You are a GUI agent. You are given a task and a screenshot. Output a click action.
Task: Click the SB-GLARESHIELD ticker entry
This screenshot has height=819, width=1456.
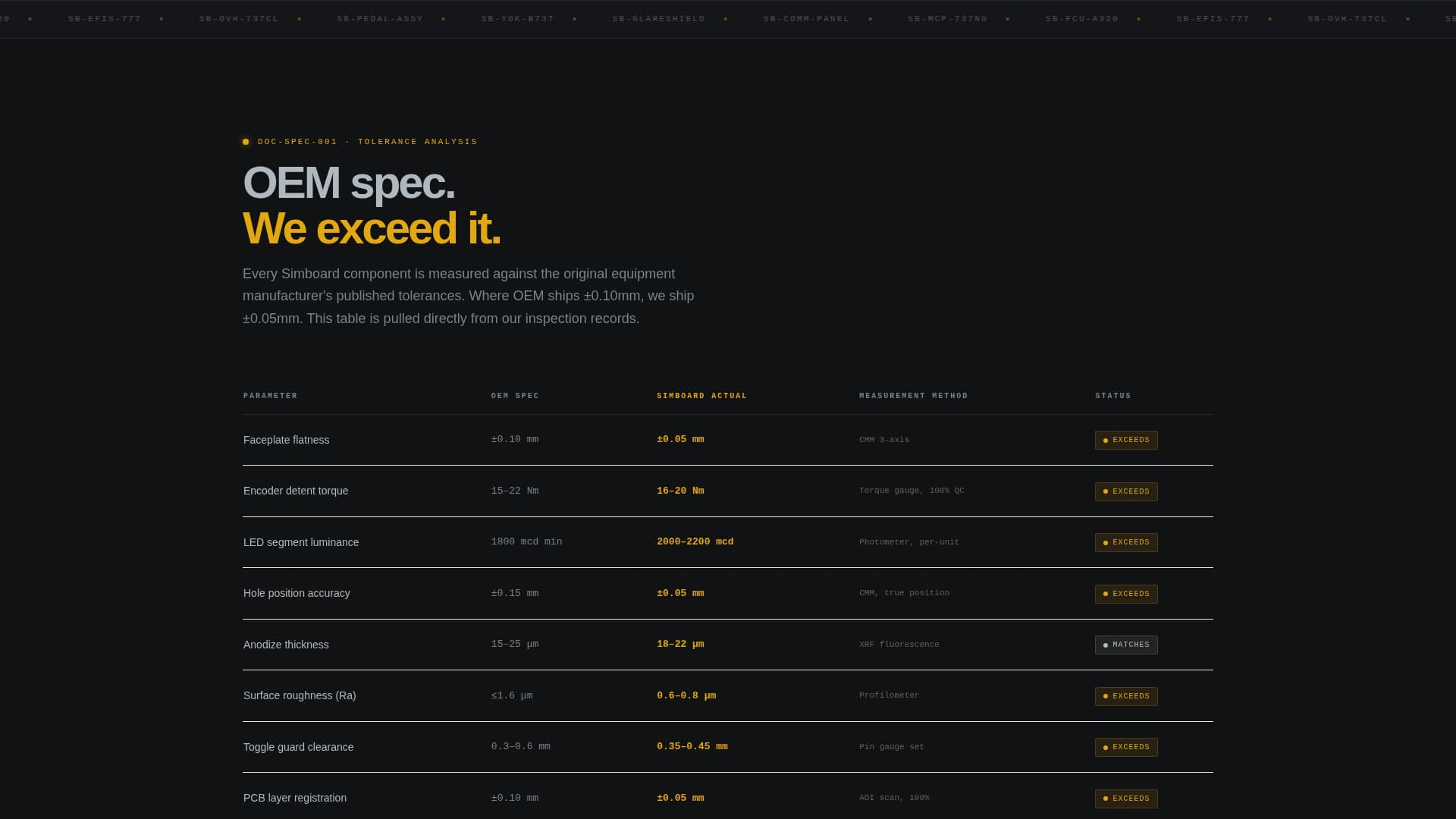[x=658, y=18]
